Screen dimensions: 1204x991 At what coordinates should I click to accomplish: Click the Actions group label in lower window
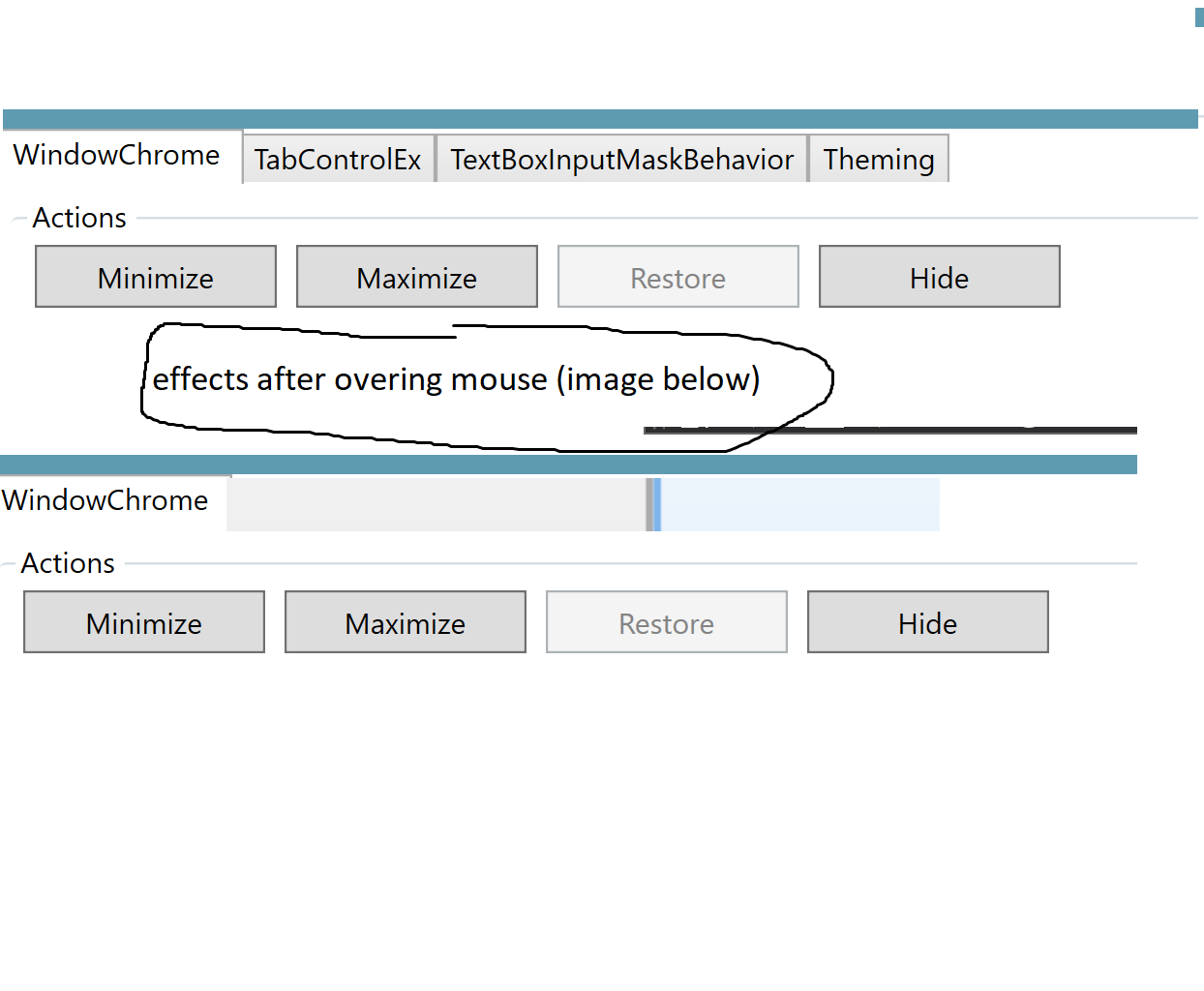(68, 562)
